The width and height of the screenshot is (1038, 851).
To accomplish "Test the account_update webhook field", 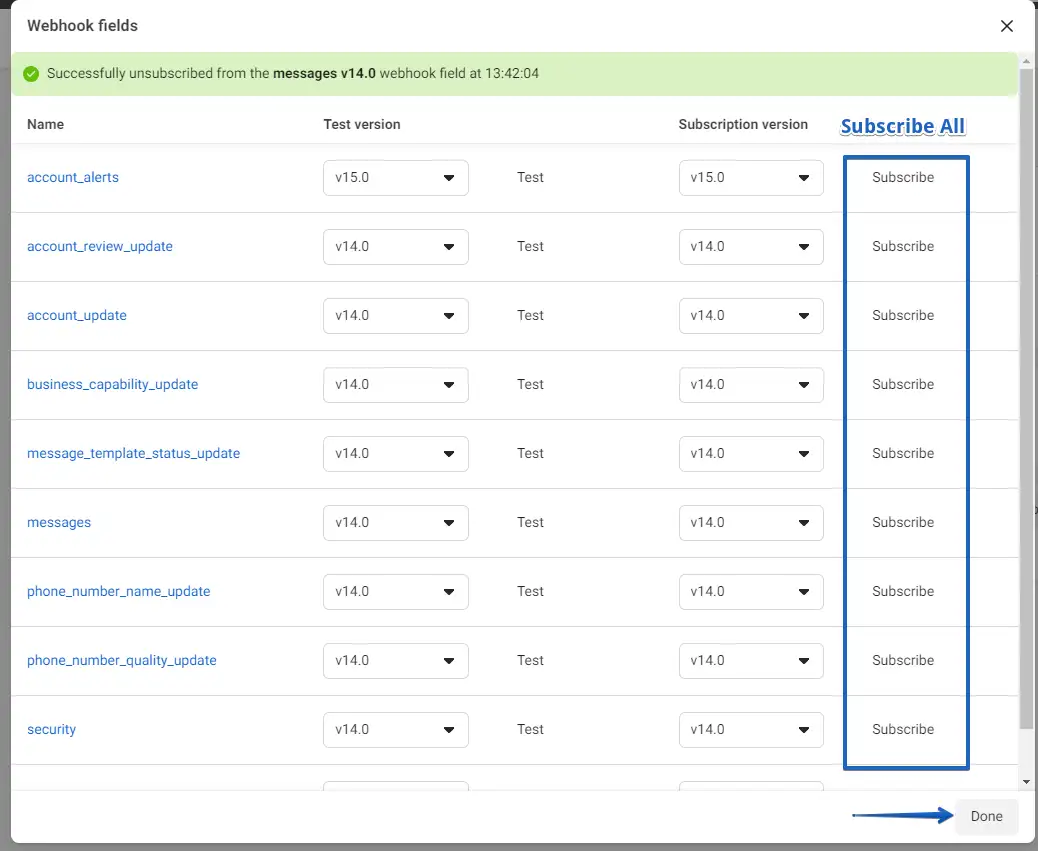I will coord(530,316).
